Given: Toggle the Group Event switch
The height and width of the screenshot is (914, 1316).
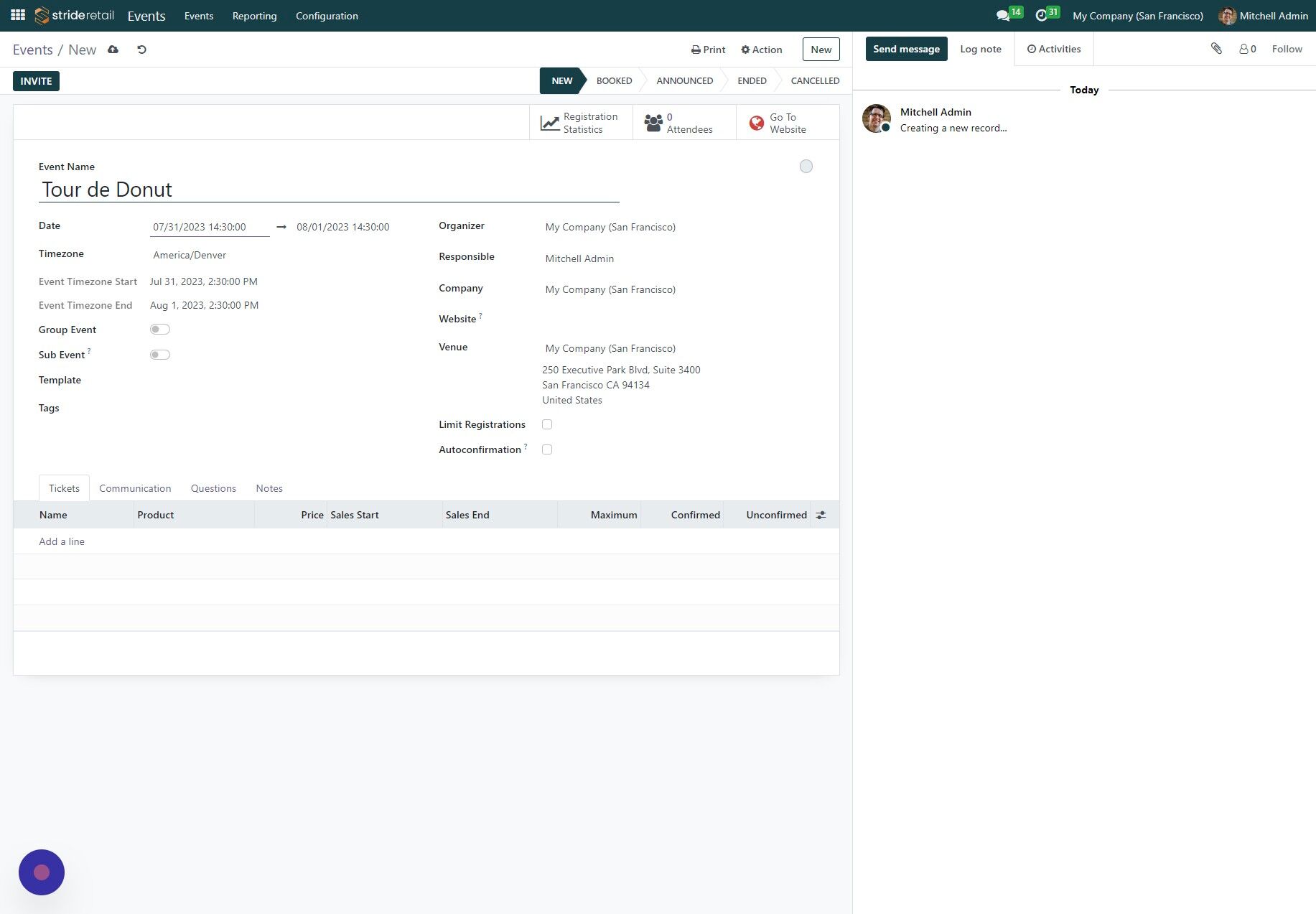Looking at the screenshot, I should [160, 330].
